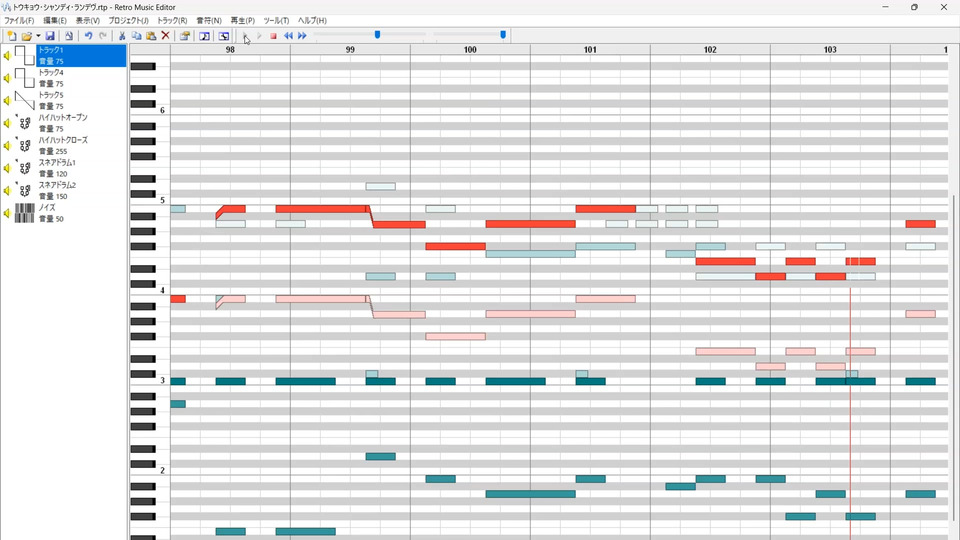Mute スネアドラム2 speaker toggle
Screen dimensions: 960x540
tap(7, 190)
